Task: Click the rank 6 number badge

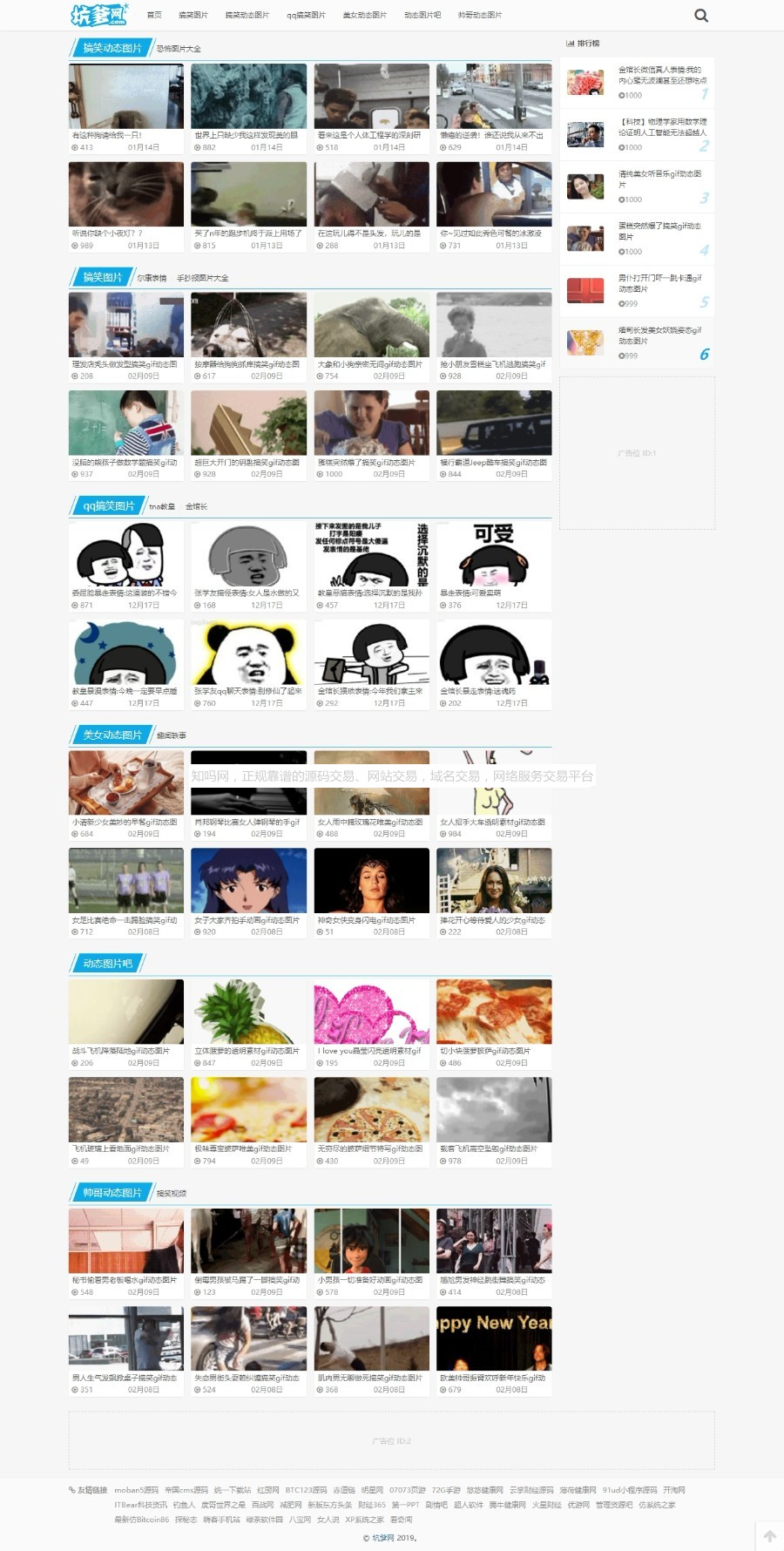Action: click(x=705, y=354)
